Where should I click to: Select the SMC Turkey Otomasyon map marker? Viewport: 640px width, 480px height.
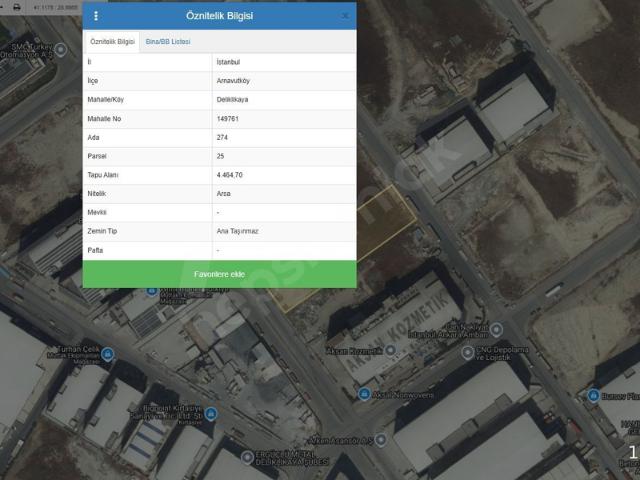[61, 50]
